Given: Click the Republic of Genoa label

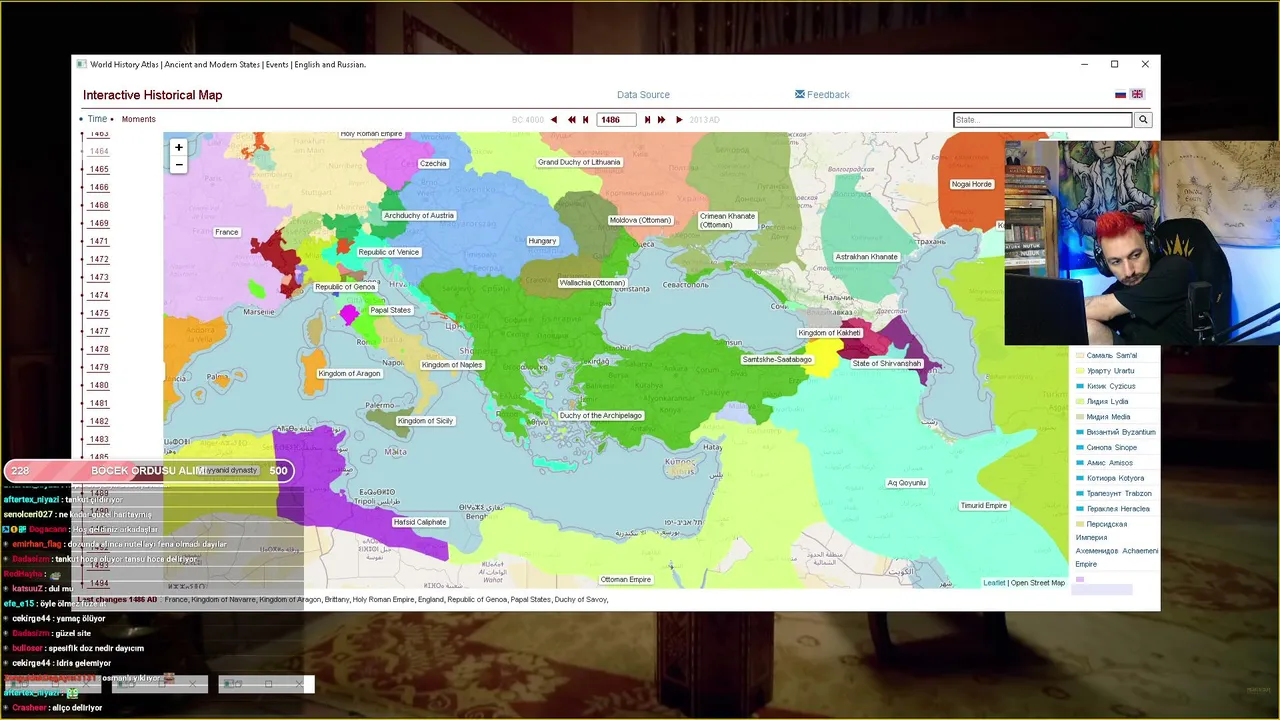Looking at the screenshot, I should click(x=345, y=287).
